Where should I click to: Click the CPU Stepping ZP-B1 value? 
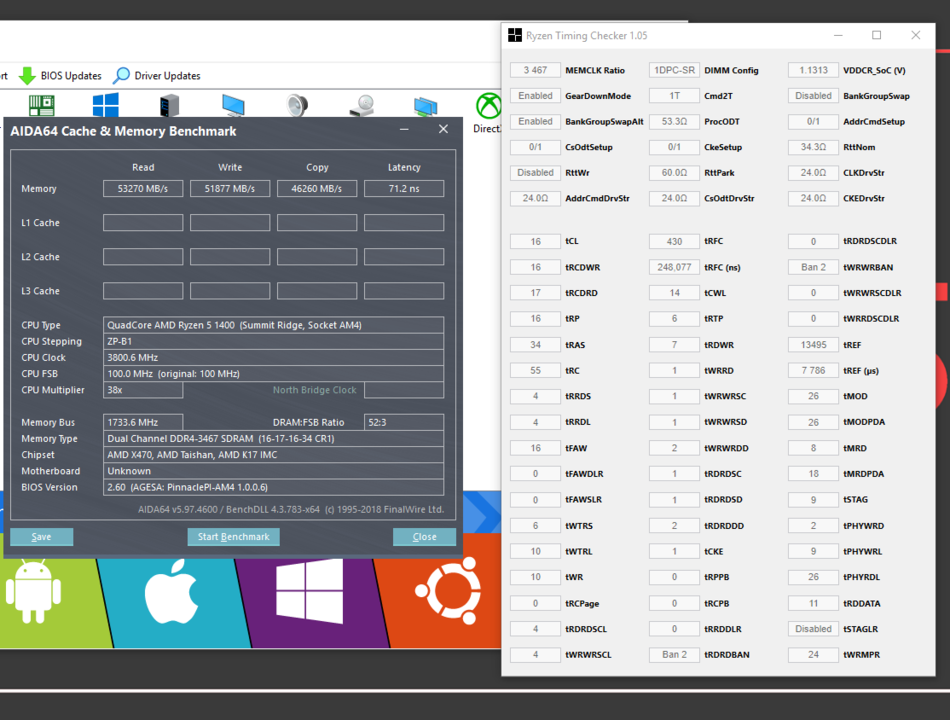[x=273, y=341]
